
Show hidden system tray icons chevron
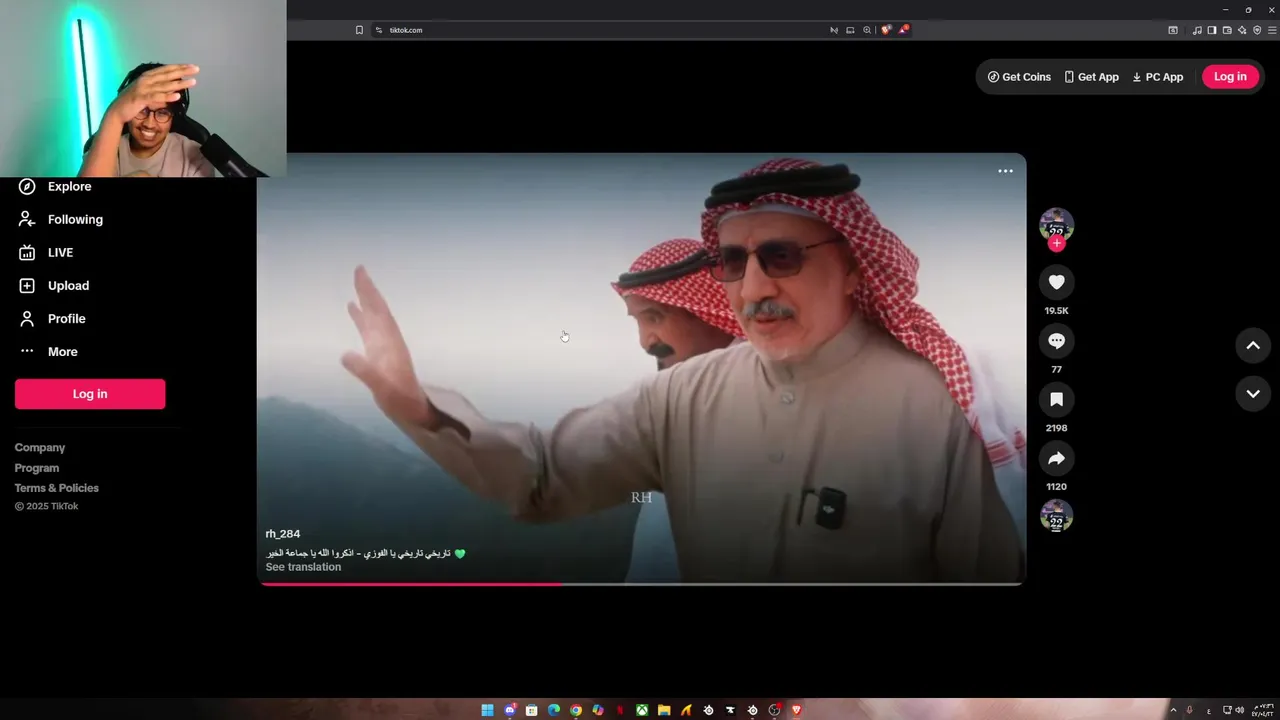(1174, 710)
